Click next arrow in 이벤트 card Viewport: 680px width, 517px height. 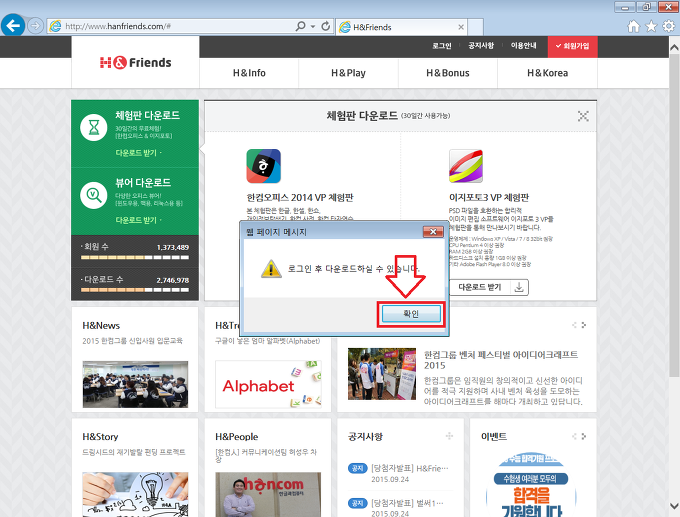coord(584,436)
